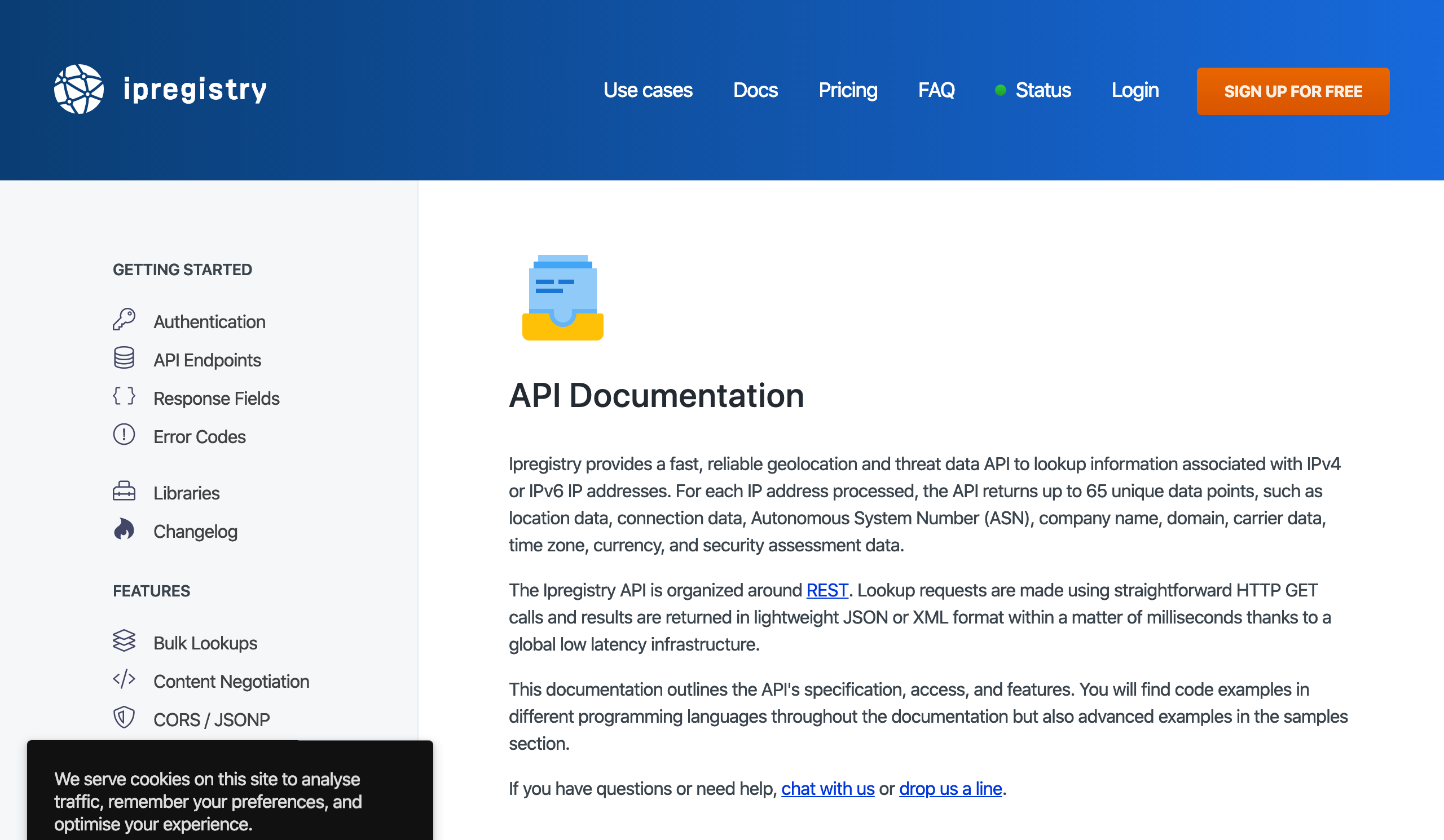Open the FAQ navigation link
The width and height of the screenshot is (1444, 840).
click(936, 90)
